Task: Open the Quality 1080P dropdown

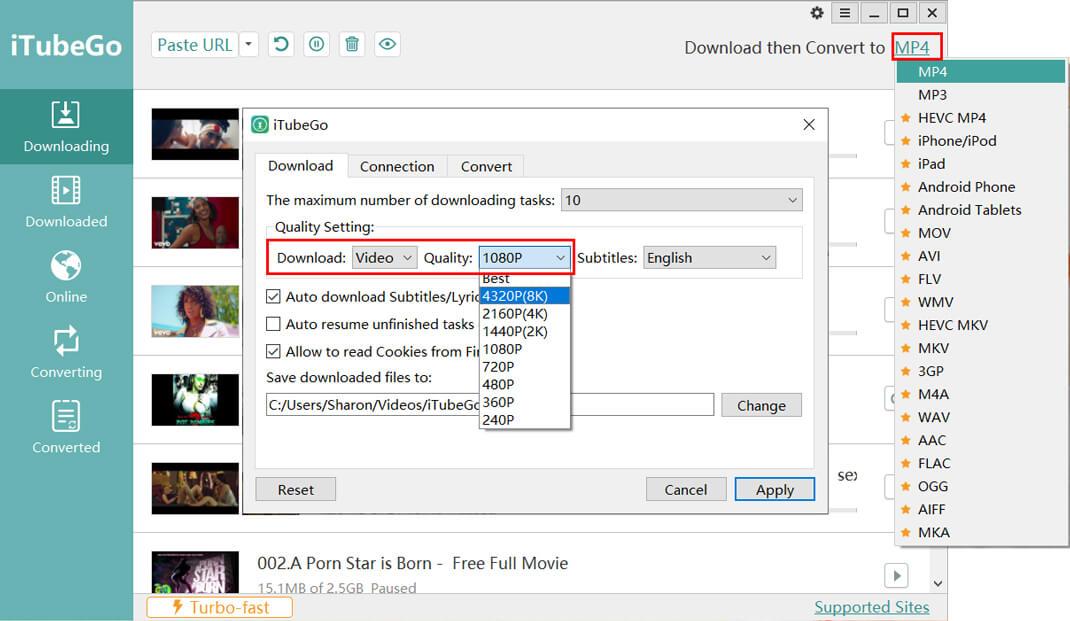Action: click(524, 258)
